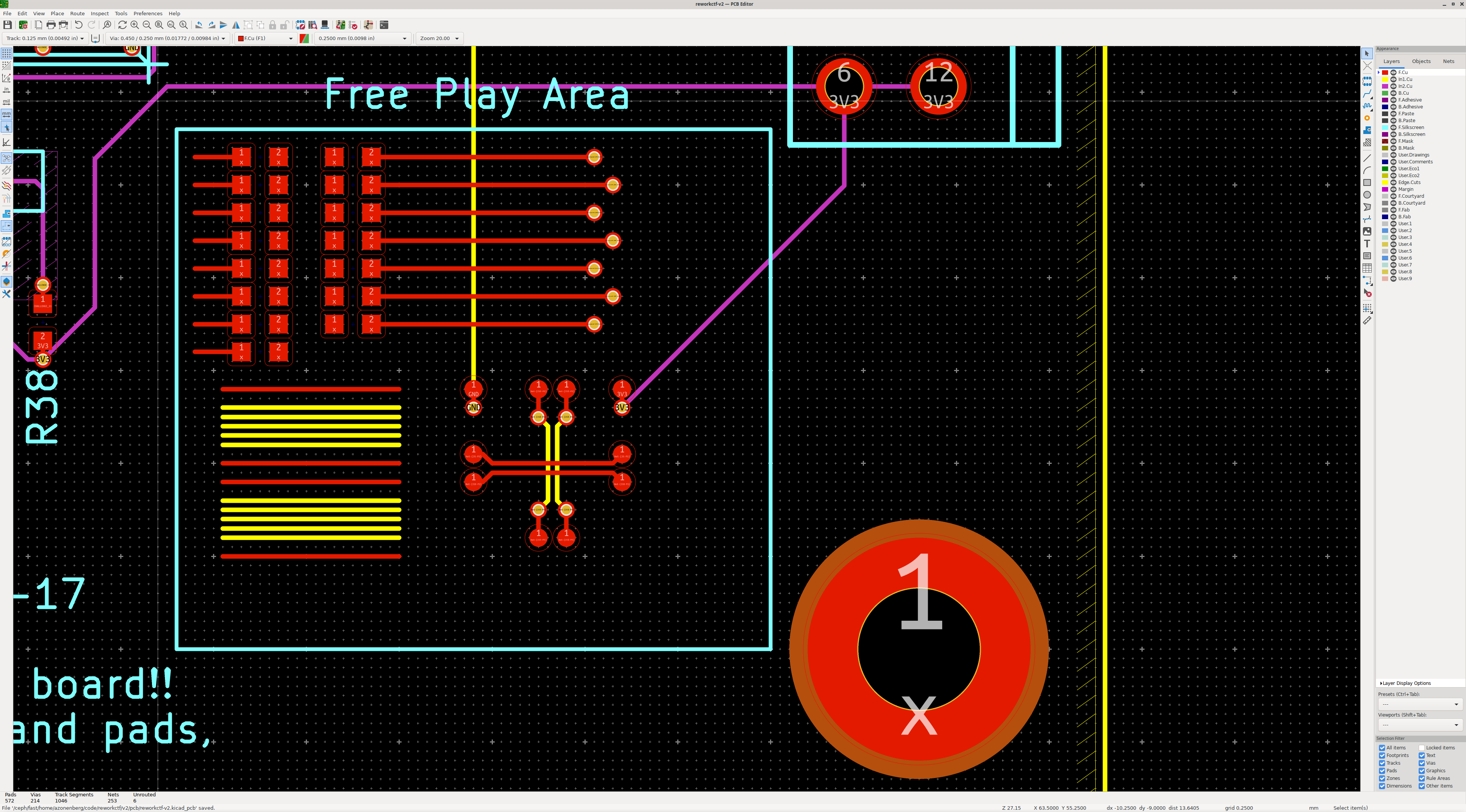
Task: Select the Measure tool ruler icon
Action: [1367, 320]
